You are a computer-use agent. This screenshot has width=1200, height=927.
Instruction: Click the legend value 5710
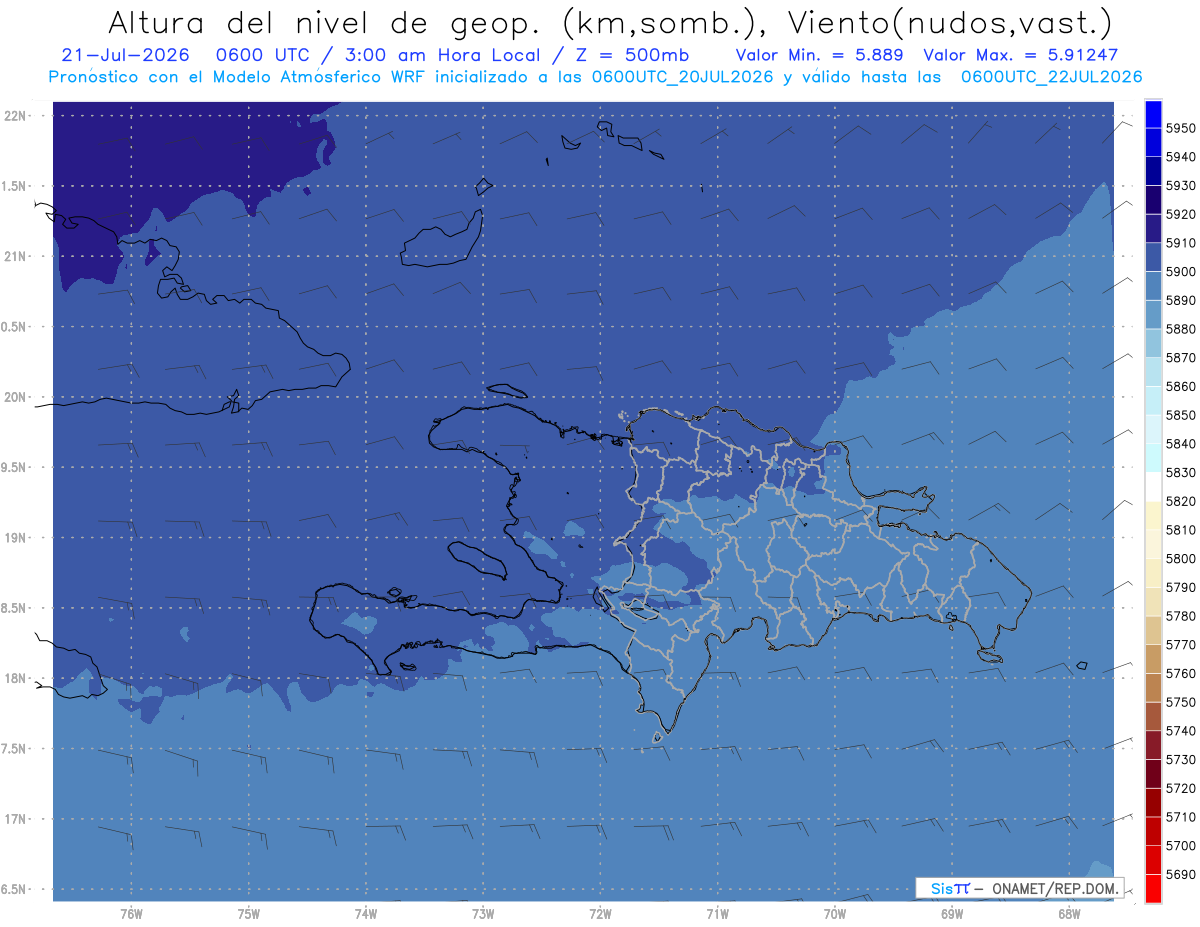tap(1181, 817)
